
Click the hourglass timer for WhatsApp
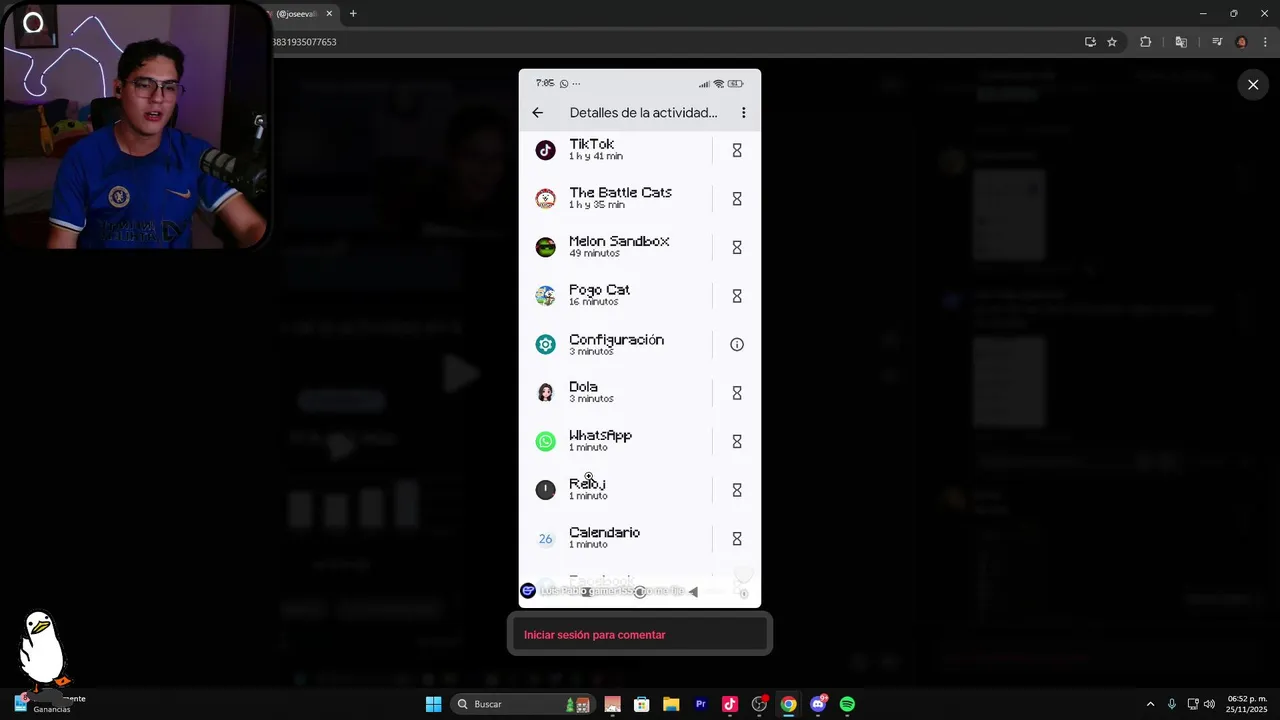(737, 441)
